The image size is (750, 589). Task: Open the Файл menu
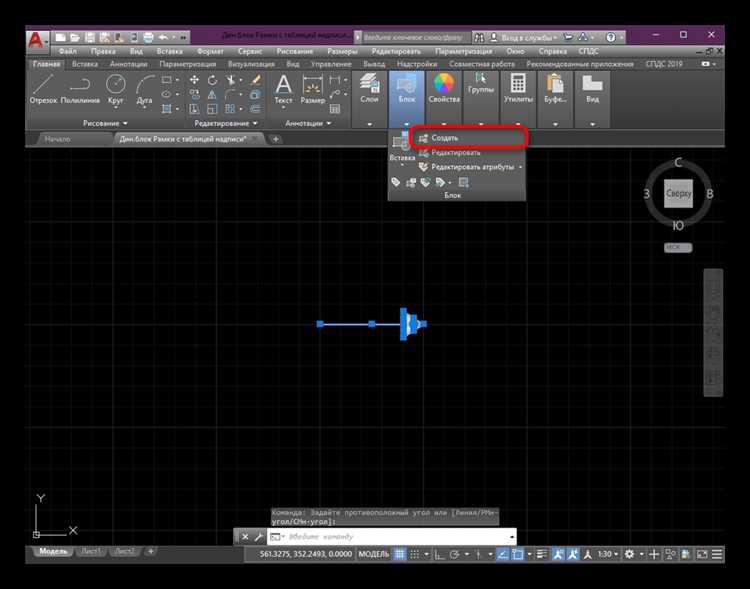[x=67, y=51]
